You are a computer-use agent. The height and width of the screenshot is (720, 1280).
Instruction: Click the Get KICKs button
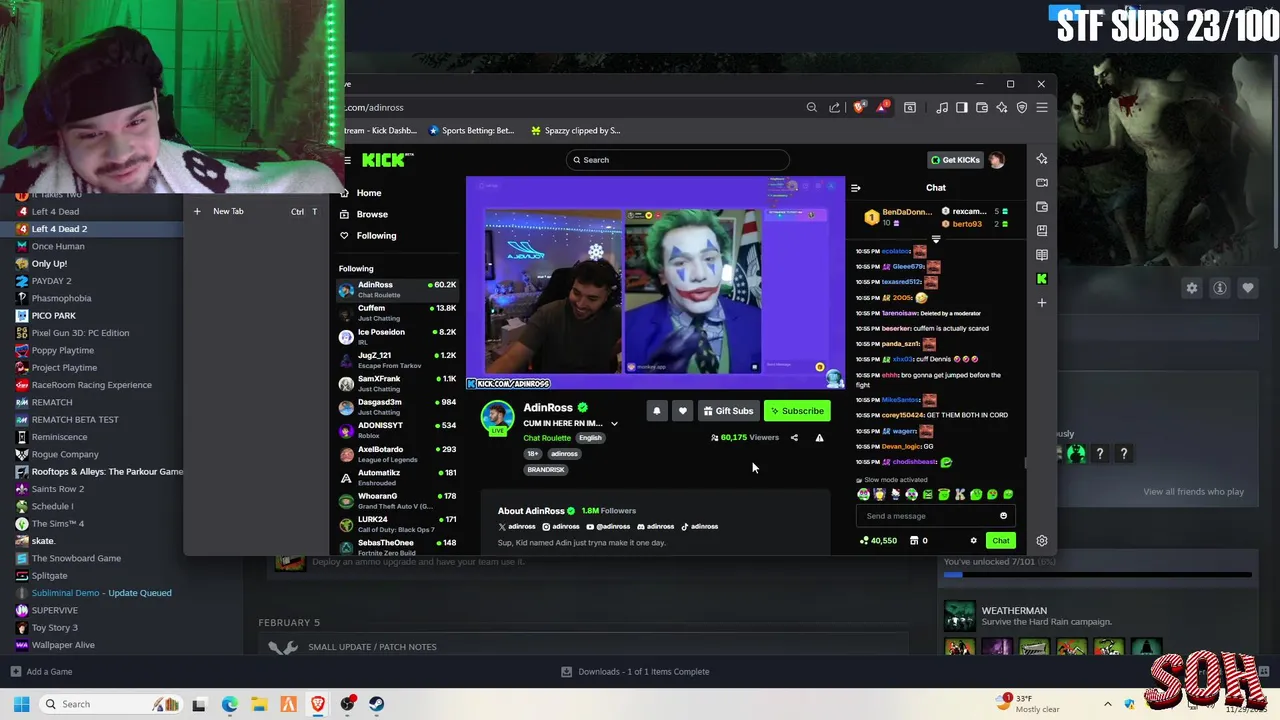point(955,160)
